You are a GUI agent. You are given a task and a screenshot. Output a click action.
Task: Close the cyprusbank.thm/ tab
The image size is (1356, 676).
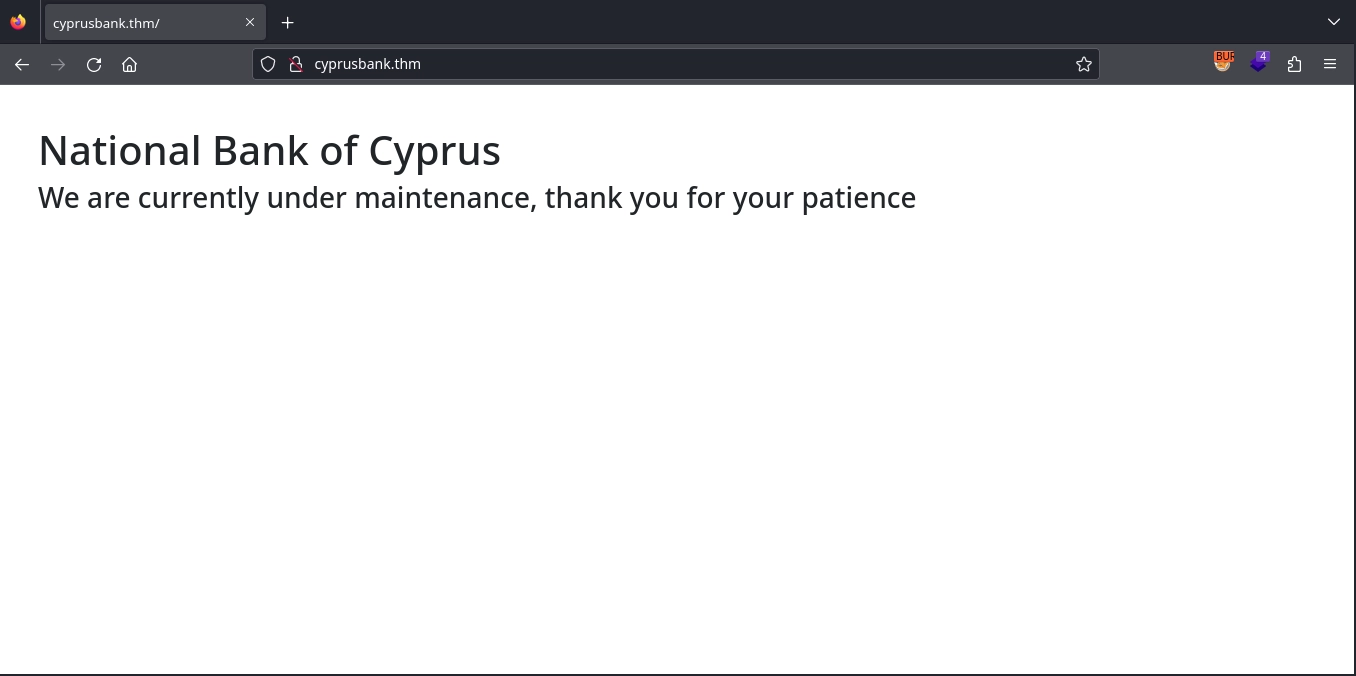point(250,22)
